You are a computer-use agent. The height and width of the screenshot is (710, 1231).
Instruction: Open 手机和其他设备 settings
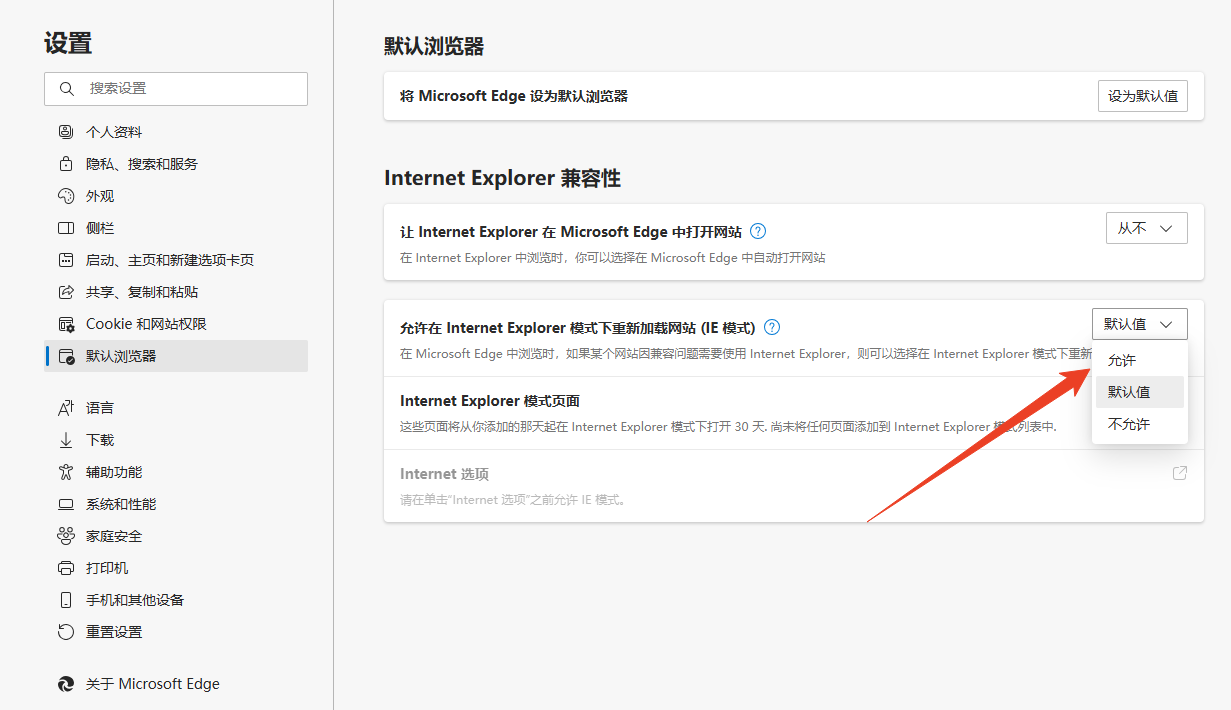[x=176, y=600]
